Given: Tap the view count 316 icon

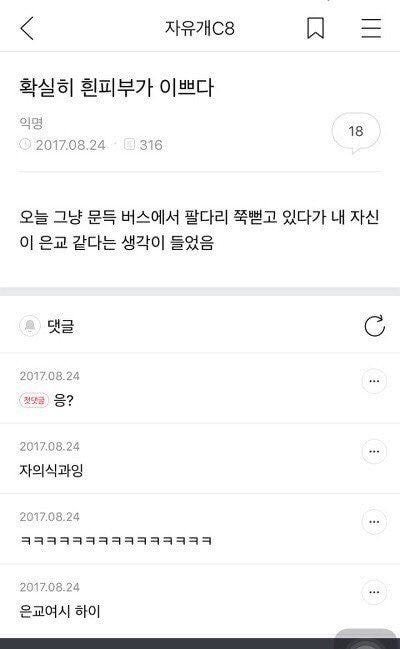Looking at the screenshot, I should (x=129, y=144).
